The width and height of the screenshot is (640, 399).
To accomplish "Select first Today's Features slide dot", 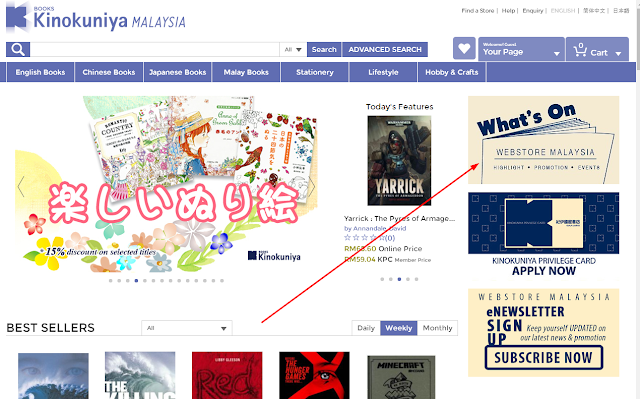I will click(x=382, y=279).
